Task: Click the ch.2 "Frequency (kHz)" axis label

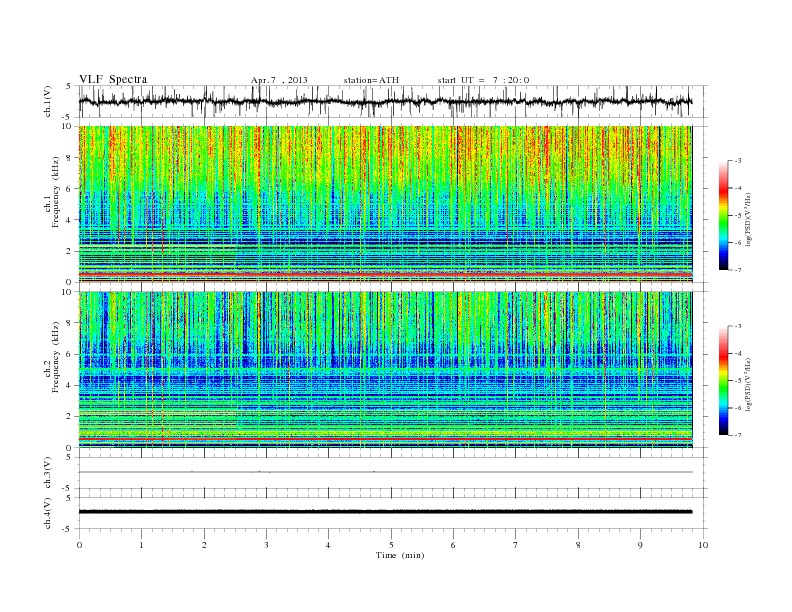Action: pos(56,356)
